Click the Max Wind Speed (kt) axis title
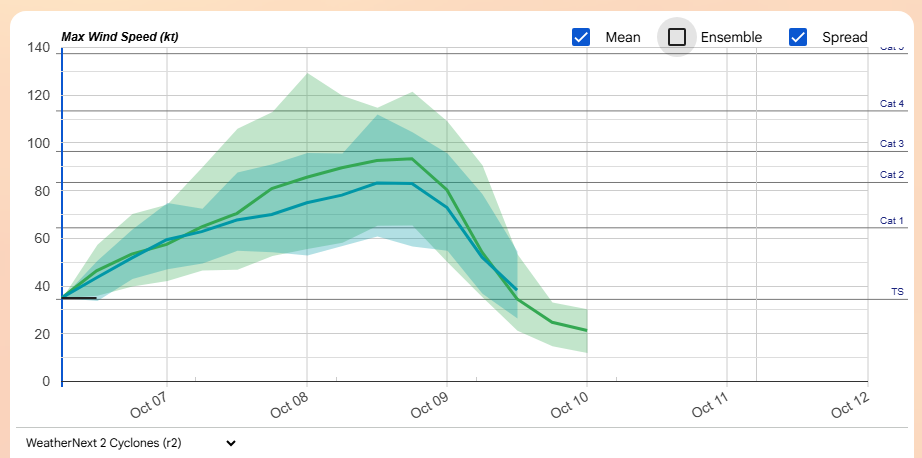The image size is (922, 458). pos(120,37)
